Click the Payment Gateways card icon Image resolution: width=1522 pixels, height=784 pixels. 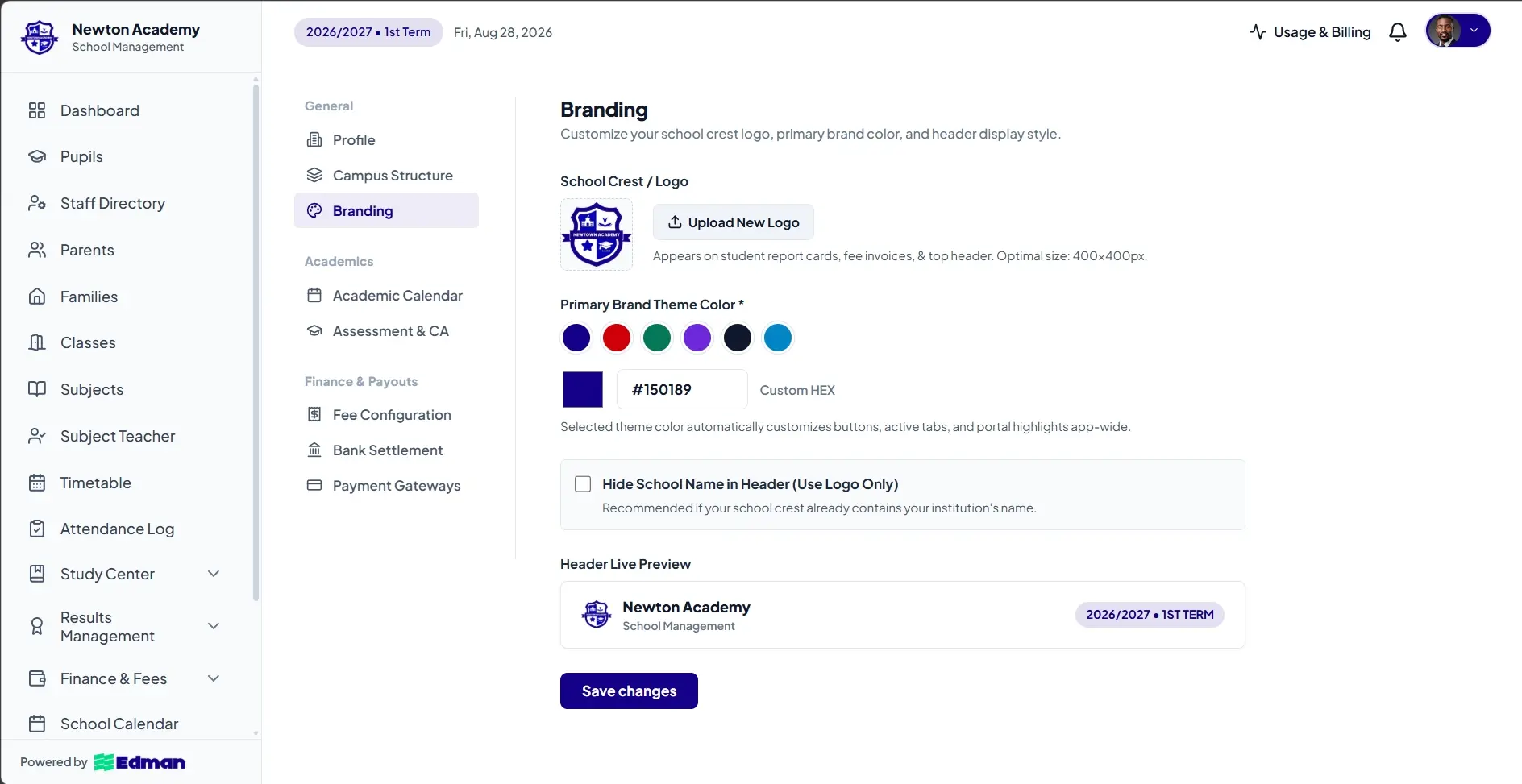click(x=314, y=485)
